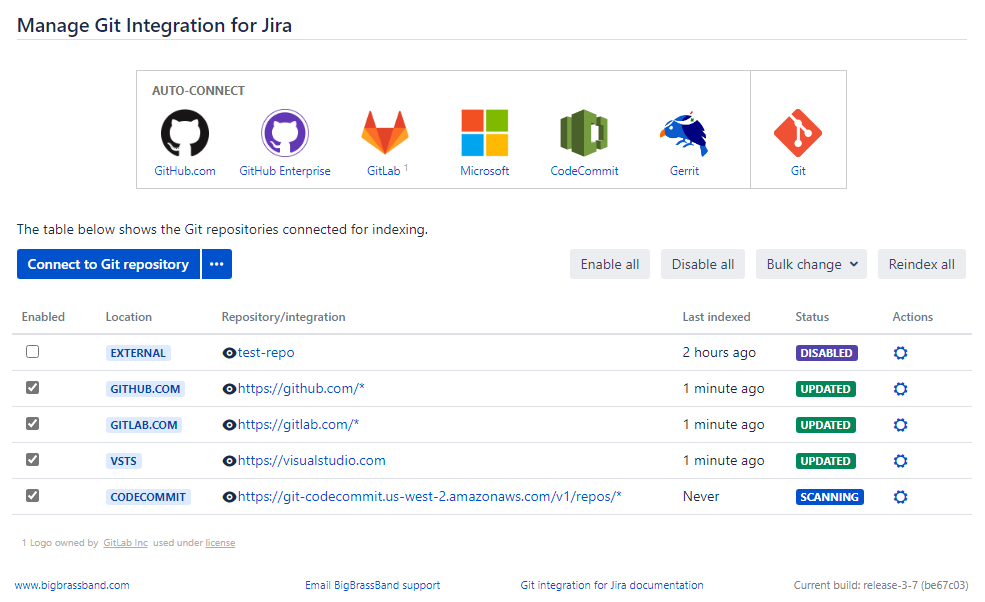The image size is (985, 602).
Task: Click eye icon beside https://github.com/*
Action: (229, 389)
